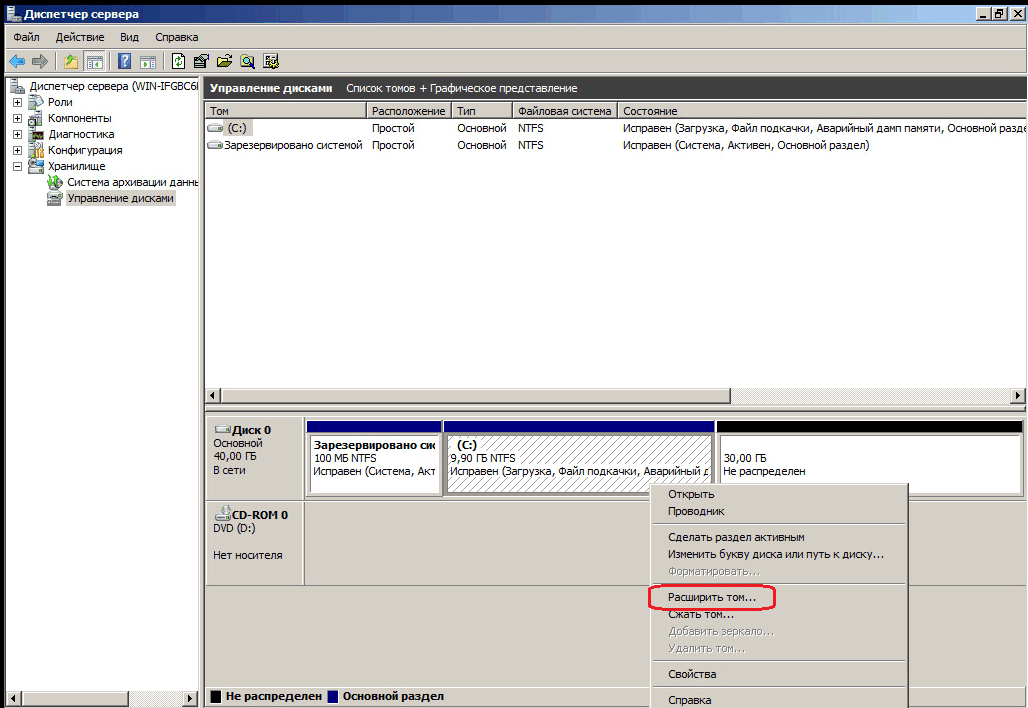
Task: Click the Back arrow in the toolbar
Action: coord(17,62)
